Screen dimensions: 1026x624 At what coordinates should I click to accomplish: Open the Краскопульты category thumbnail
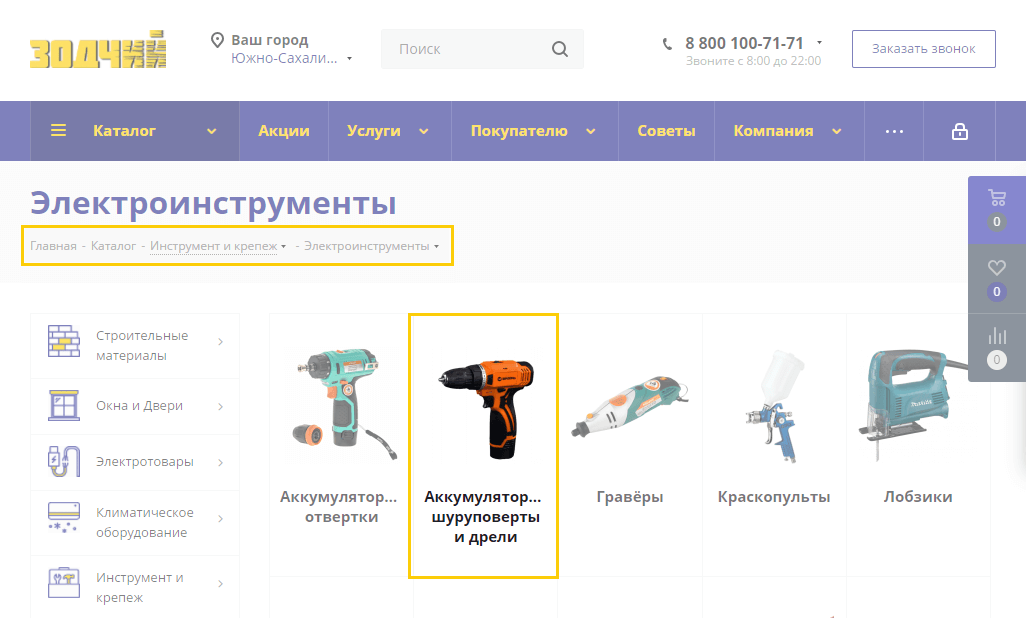774,410
